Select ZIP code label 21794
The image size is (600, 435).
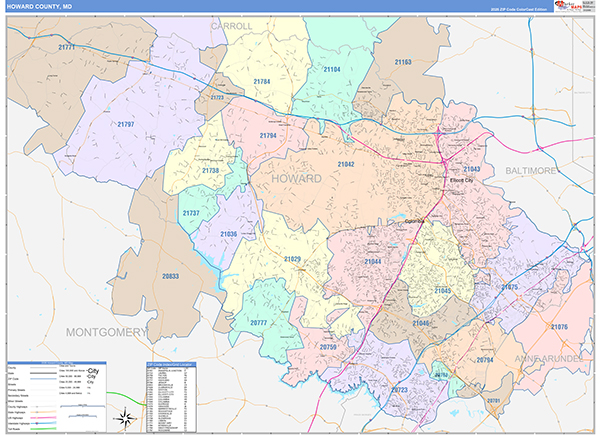(x=268, y=135)
